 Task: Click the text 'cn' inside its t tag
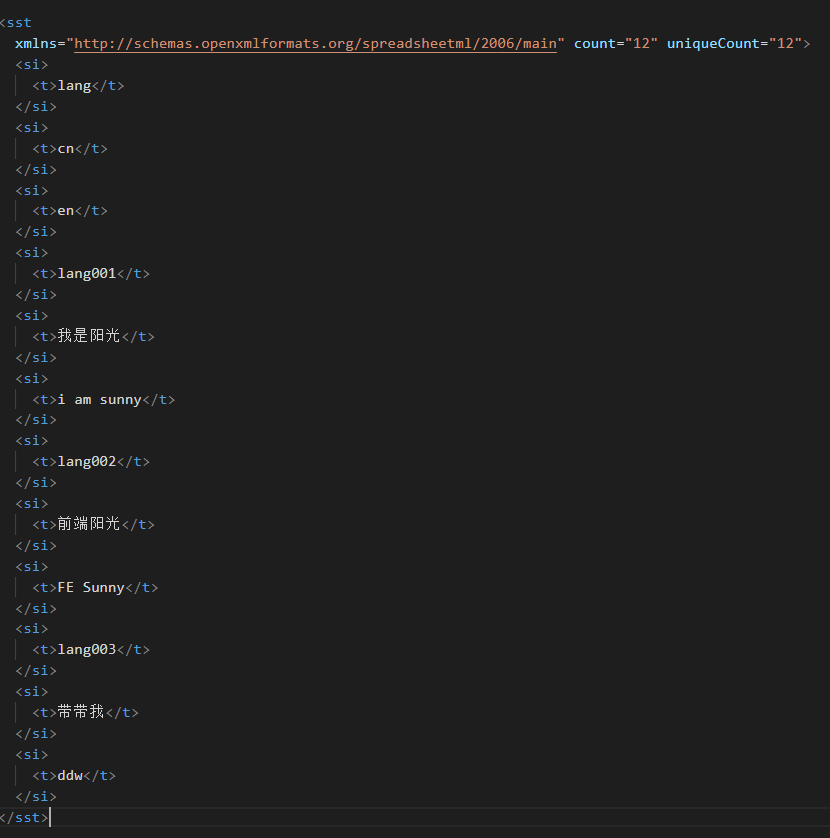(66, 149)
